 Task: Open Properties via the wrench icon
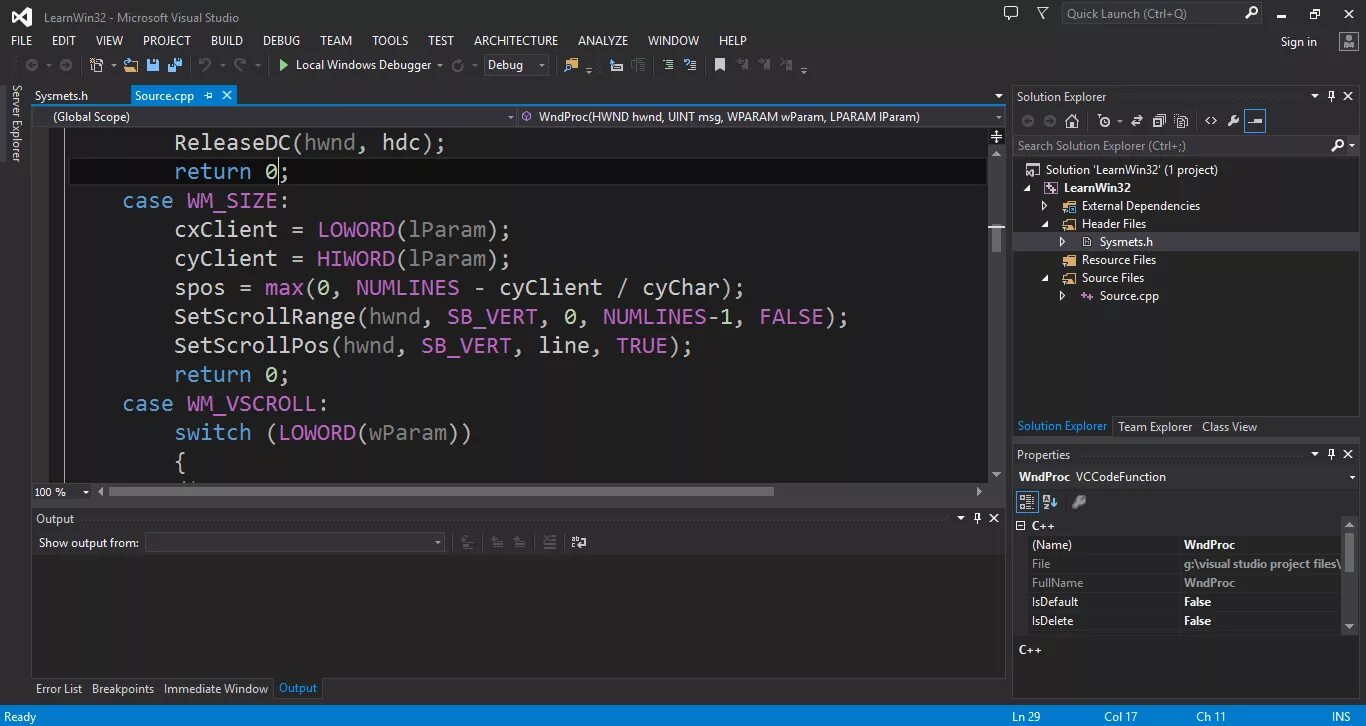(1233, 121)
